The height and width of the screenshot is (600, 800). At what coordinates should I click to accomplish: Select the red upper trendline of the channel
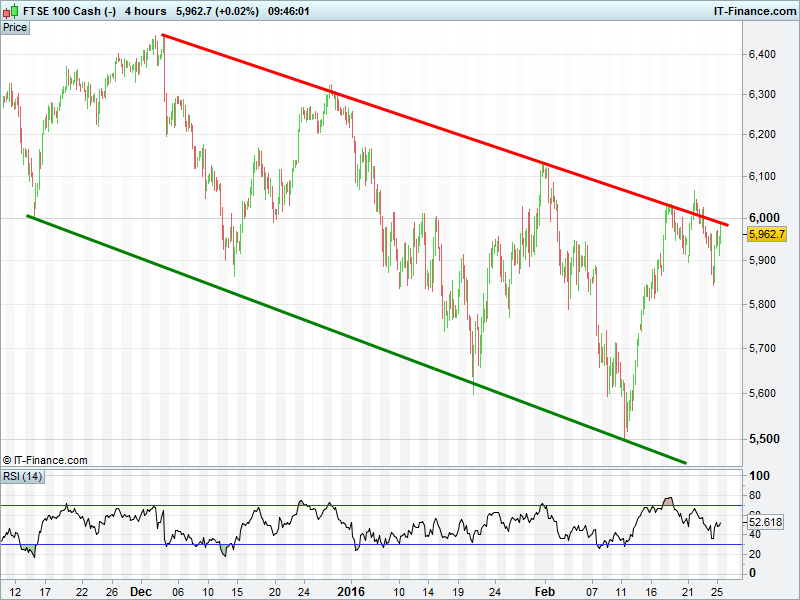(x=445, y=130)
